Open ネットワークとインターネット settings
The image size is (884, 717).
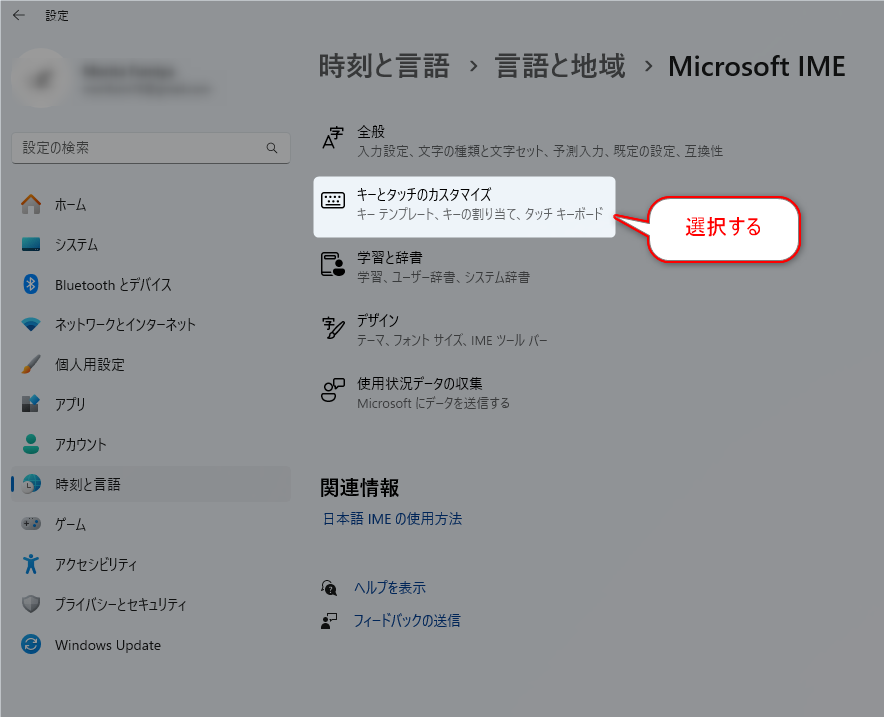pyautogui.click(x=151, y=324)
